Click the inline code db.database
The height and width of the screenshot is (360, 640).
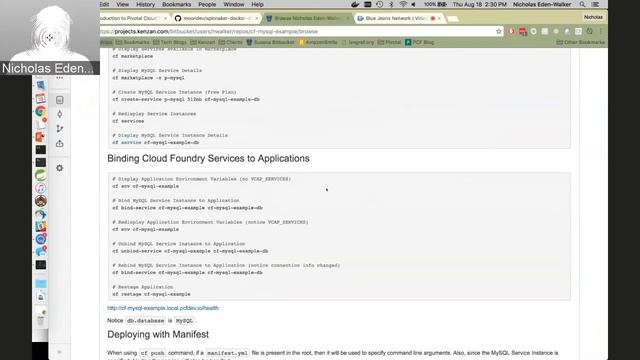pyautogui.click(x=145, y=321)
